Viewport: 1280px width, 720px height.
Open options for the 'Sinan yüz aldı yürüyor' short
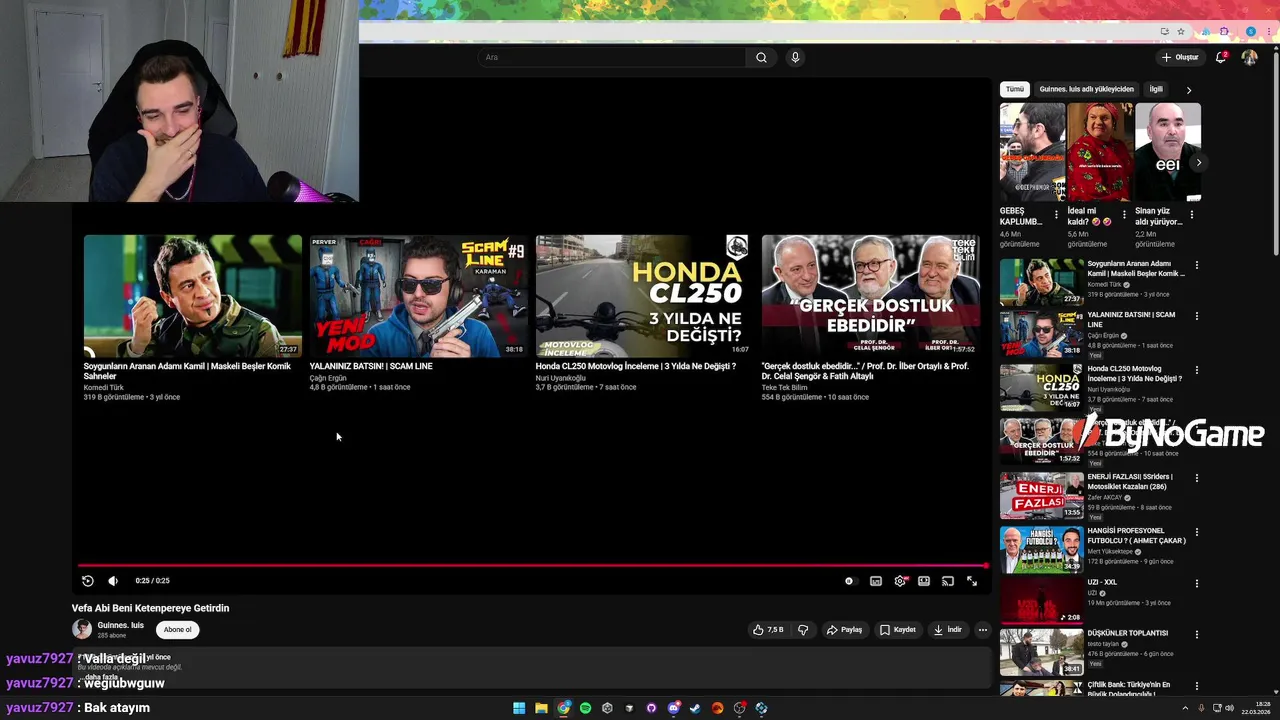pos(1192,214)
